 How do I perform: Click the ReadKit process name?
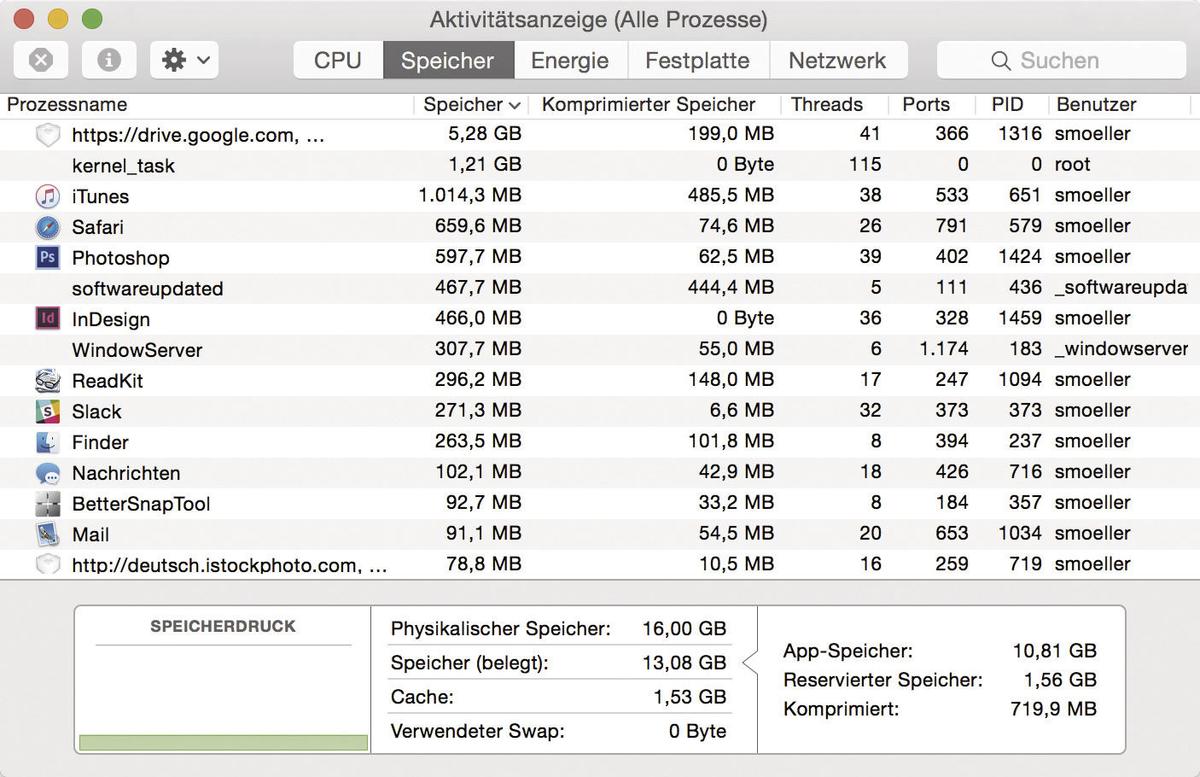click(x=106, y=381)
